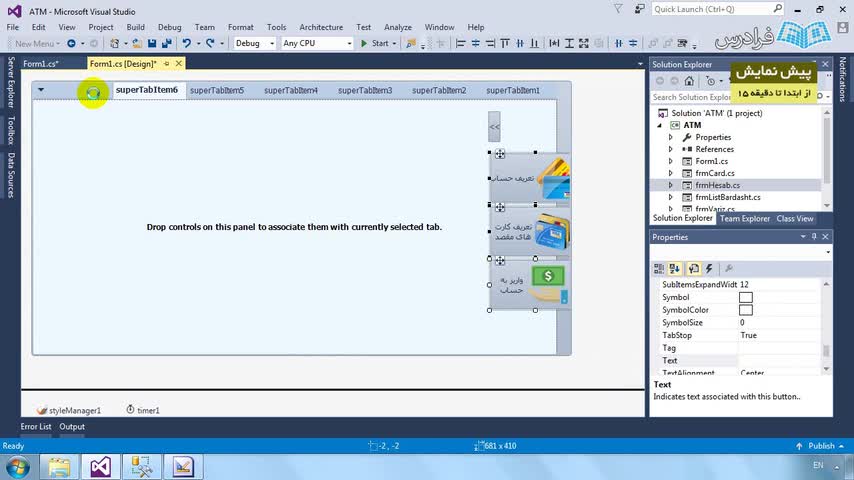Click the Undo arrow icon
Screen dimensions: 854x480
click(x=186, y=43)
